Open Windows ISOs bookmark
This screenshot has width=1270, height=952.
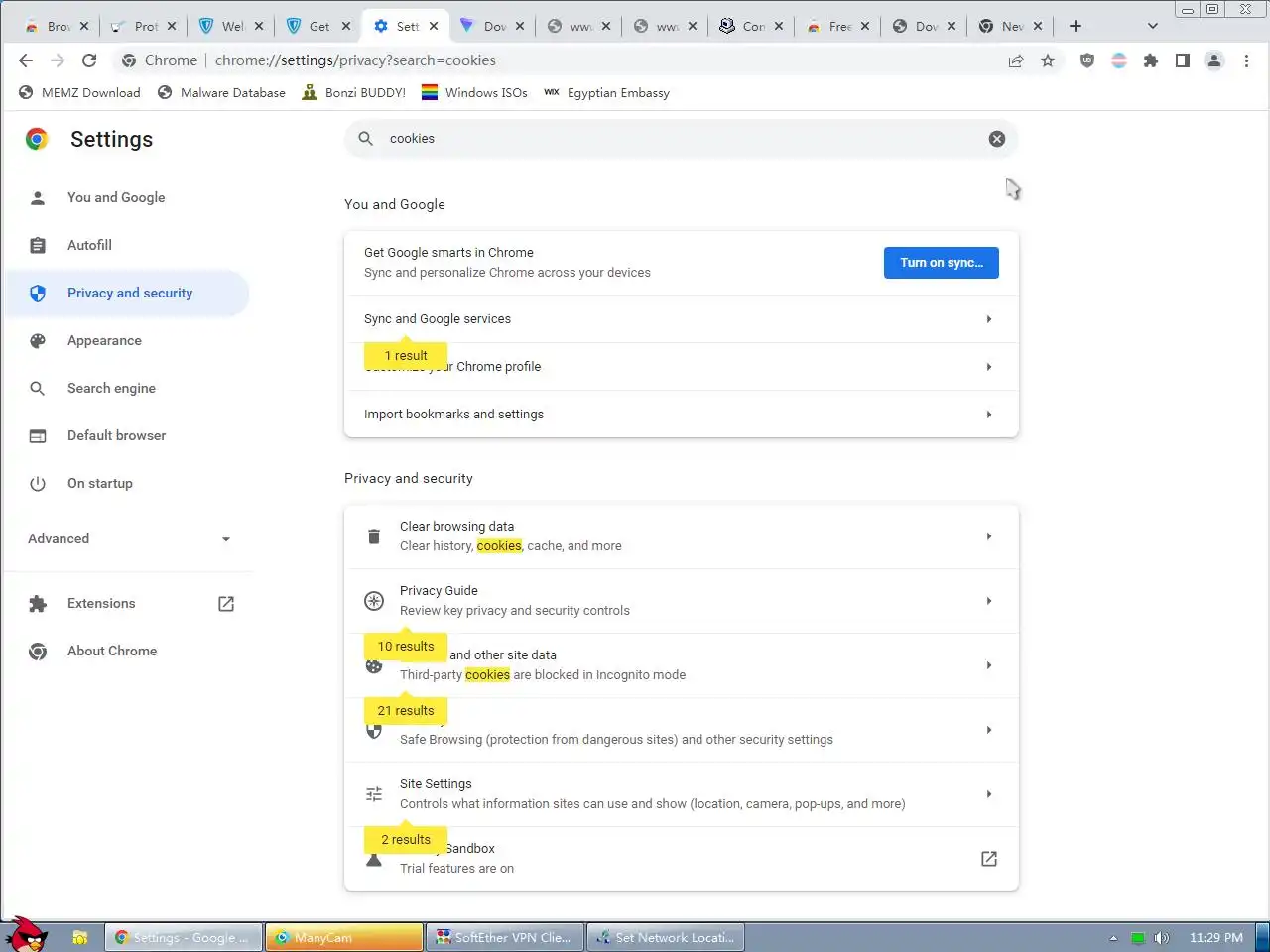(474, 93)
